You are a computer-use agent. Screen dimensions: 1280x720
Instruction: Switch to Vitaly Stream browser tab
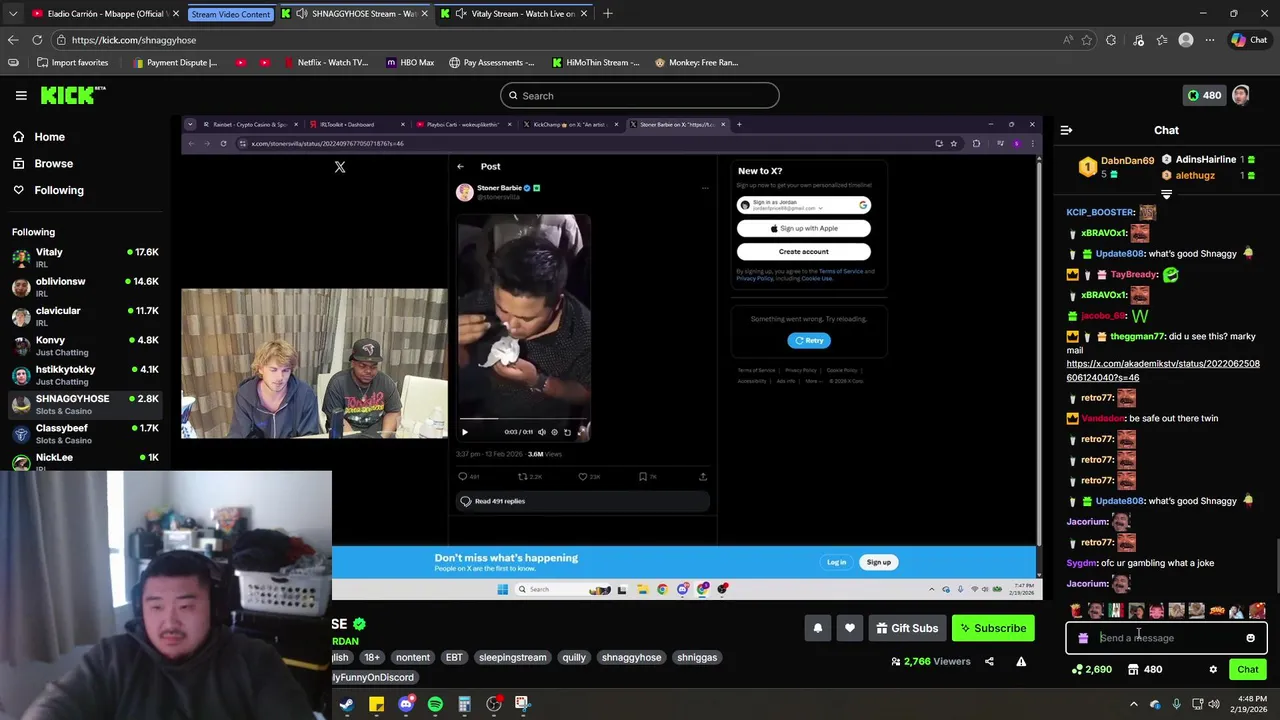click(x=513, y=14)
